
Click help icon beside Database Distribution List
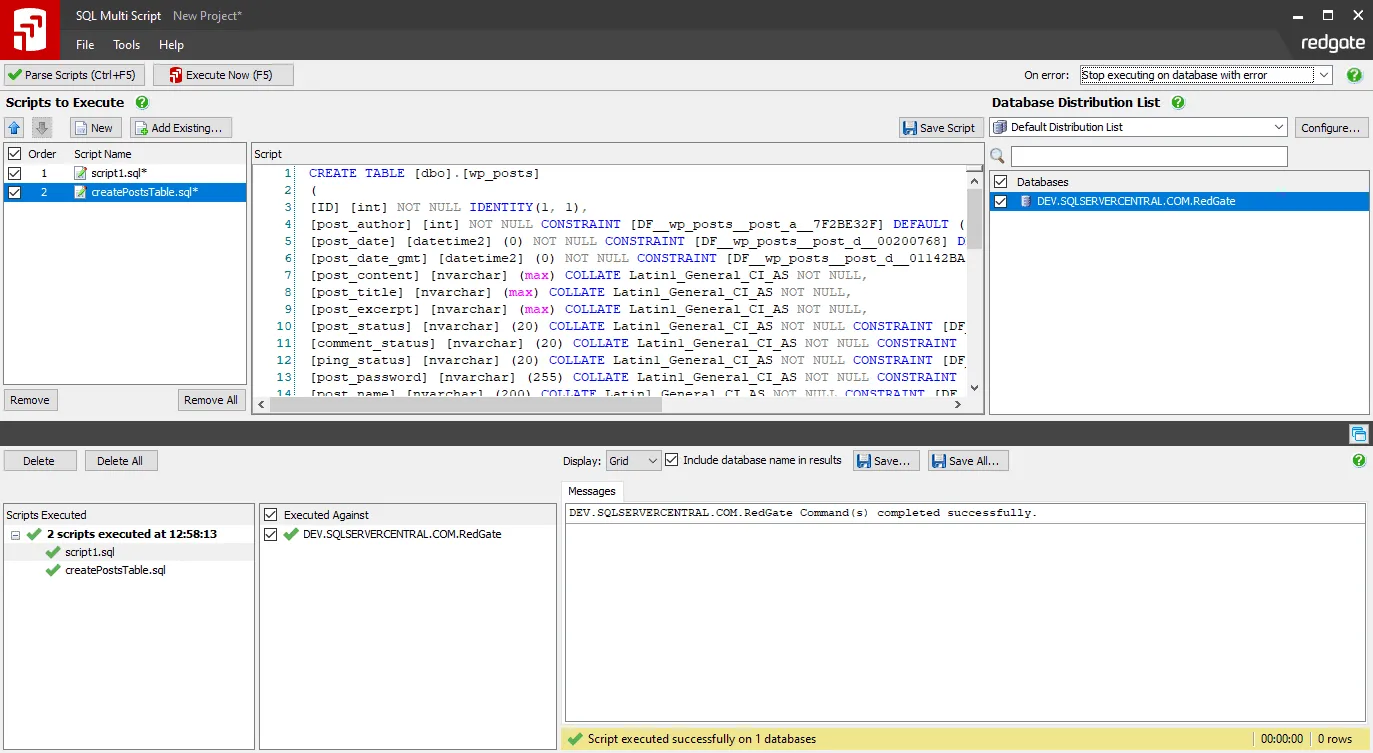(x=1178, y=102)
